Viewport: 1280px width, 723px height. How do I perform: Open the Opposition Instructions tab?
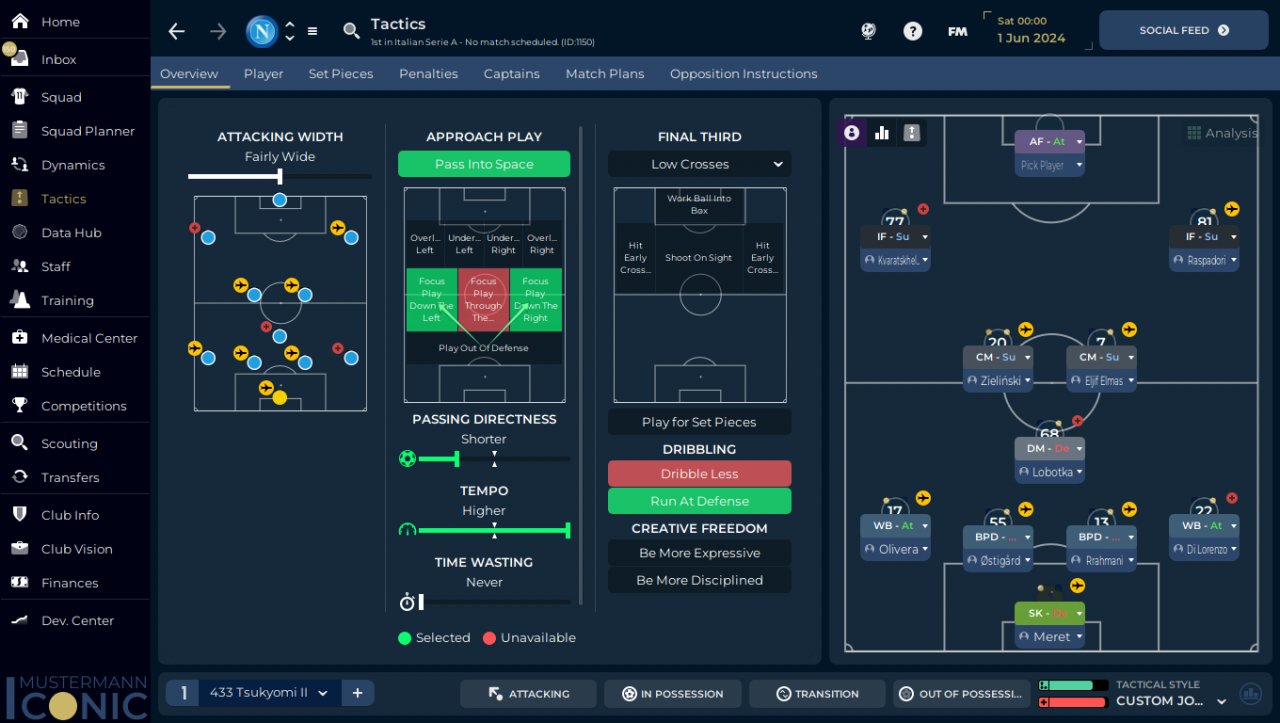tap(743, 74)
